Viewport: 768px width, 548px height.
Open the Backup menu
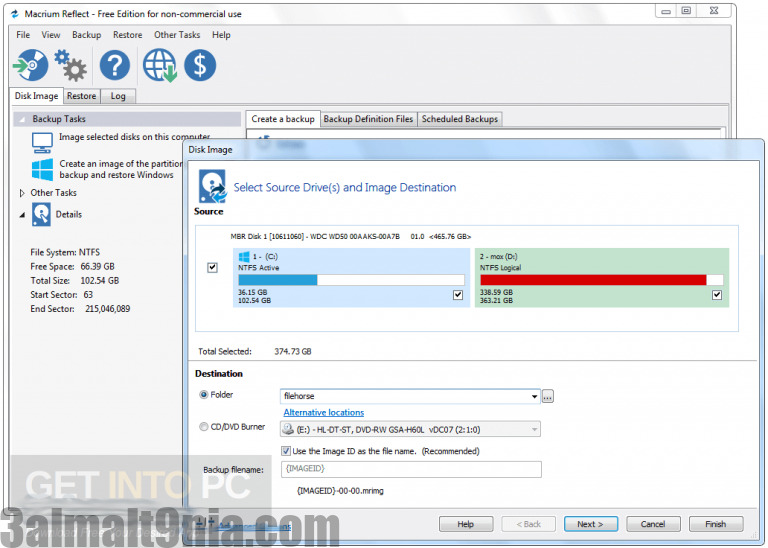86,35
